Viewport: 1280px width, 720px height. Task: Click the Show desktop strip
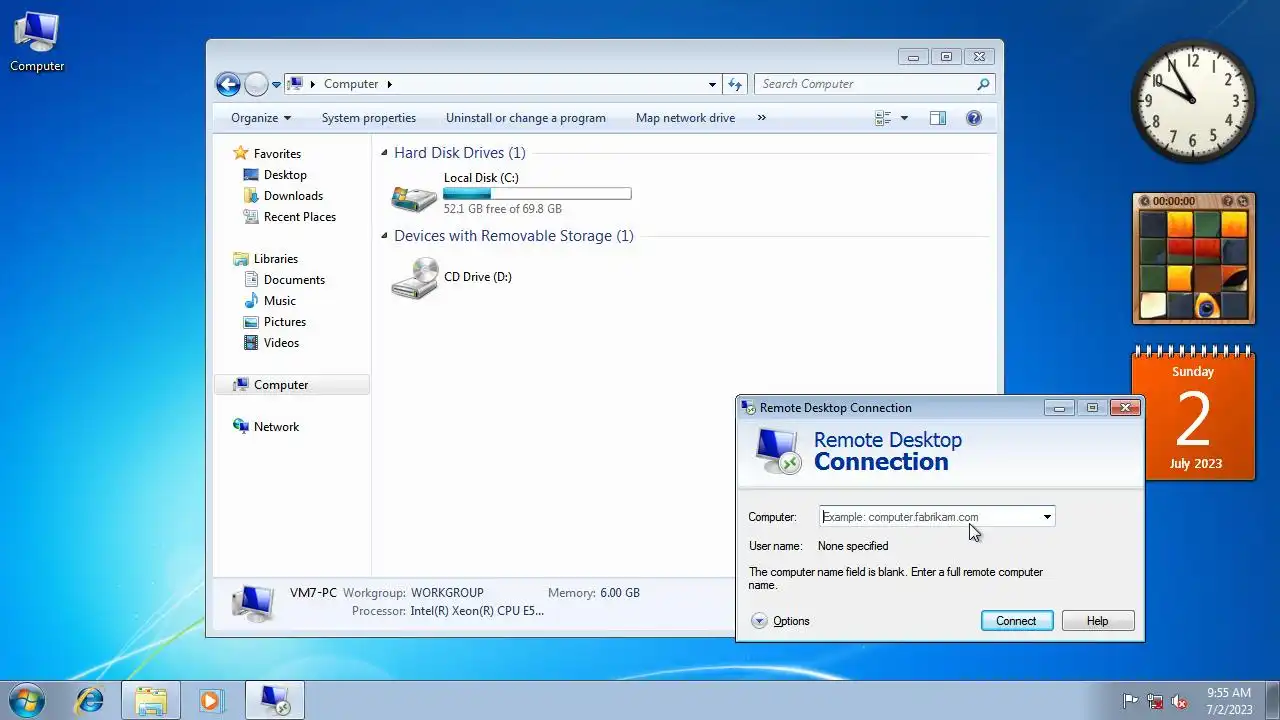click(x=1273, y=700)
